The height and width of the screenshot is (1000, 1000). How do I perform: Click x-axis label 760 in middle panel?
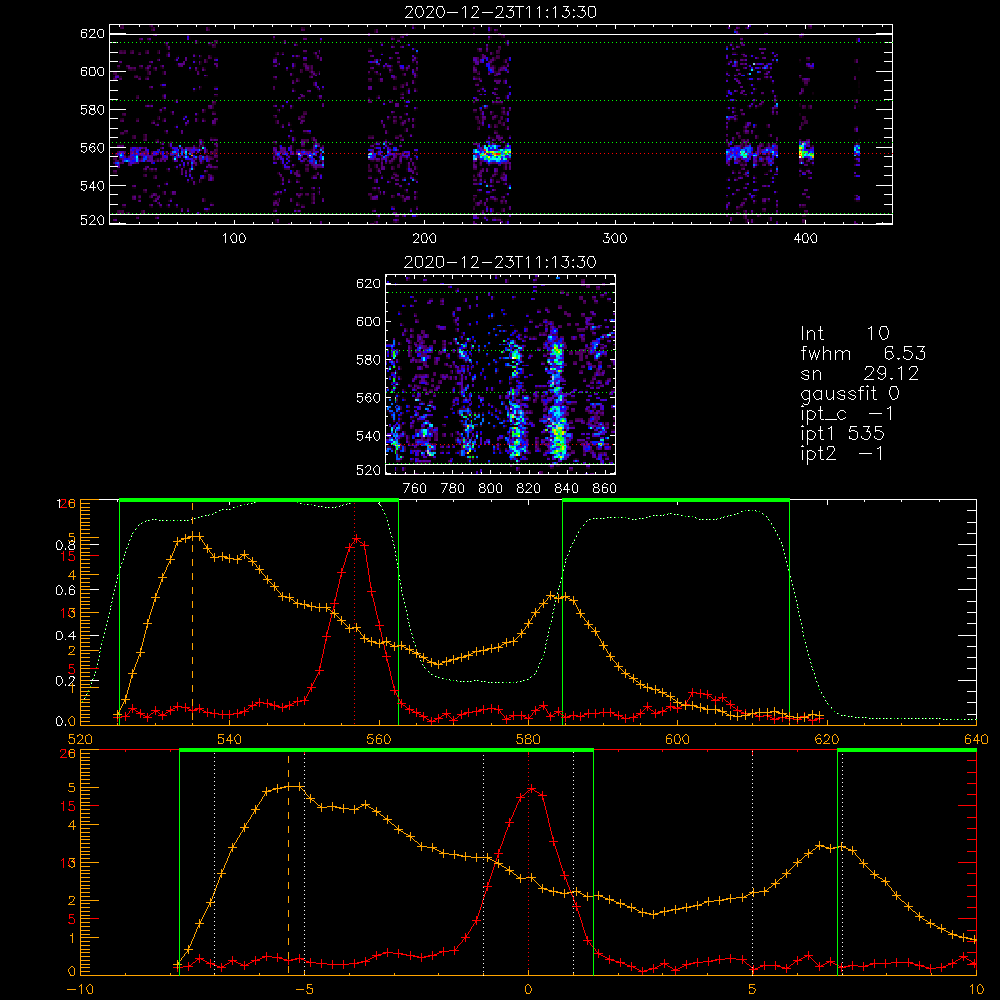pyautogui.click(x=415, y=489)
